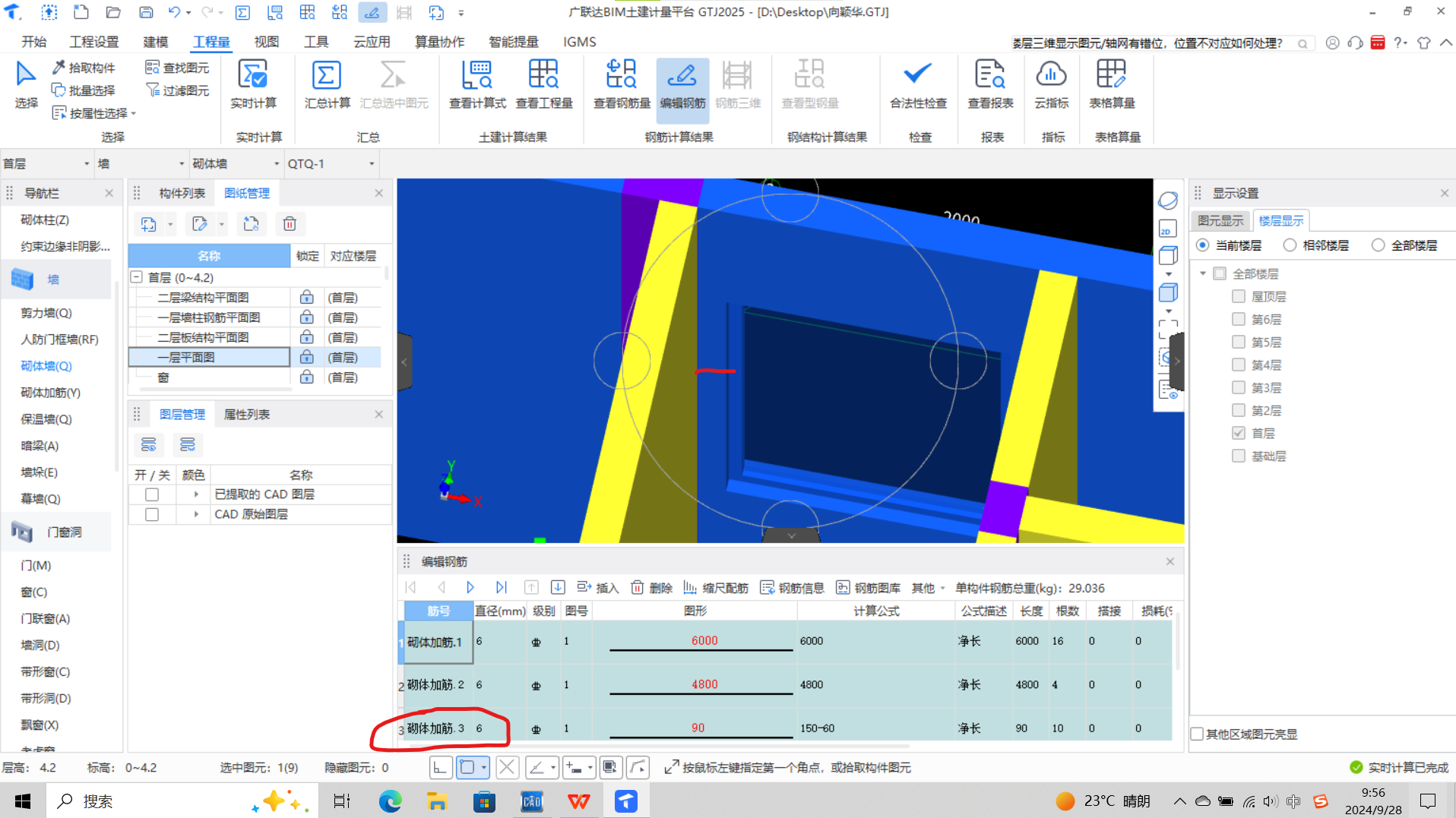This screenshot has height=818, width=1456.
Task: Select 相邻楼层 radio button
Action: point(1290,245)
